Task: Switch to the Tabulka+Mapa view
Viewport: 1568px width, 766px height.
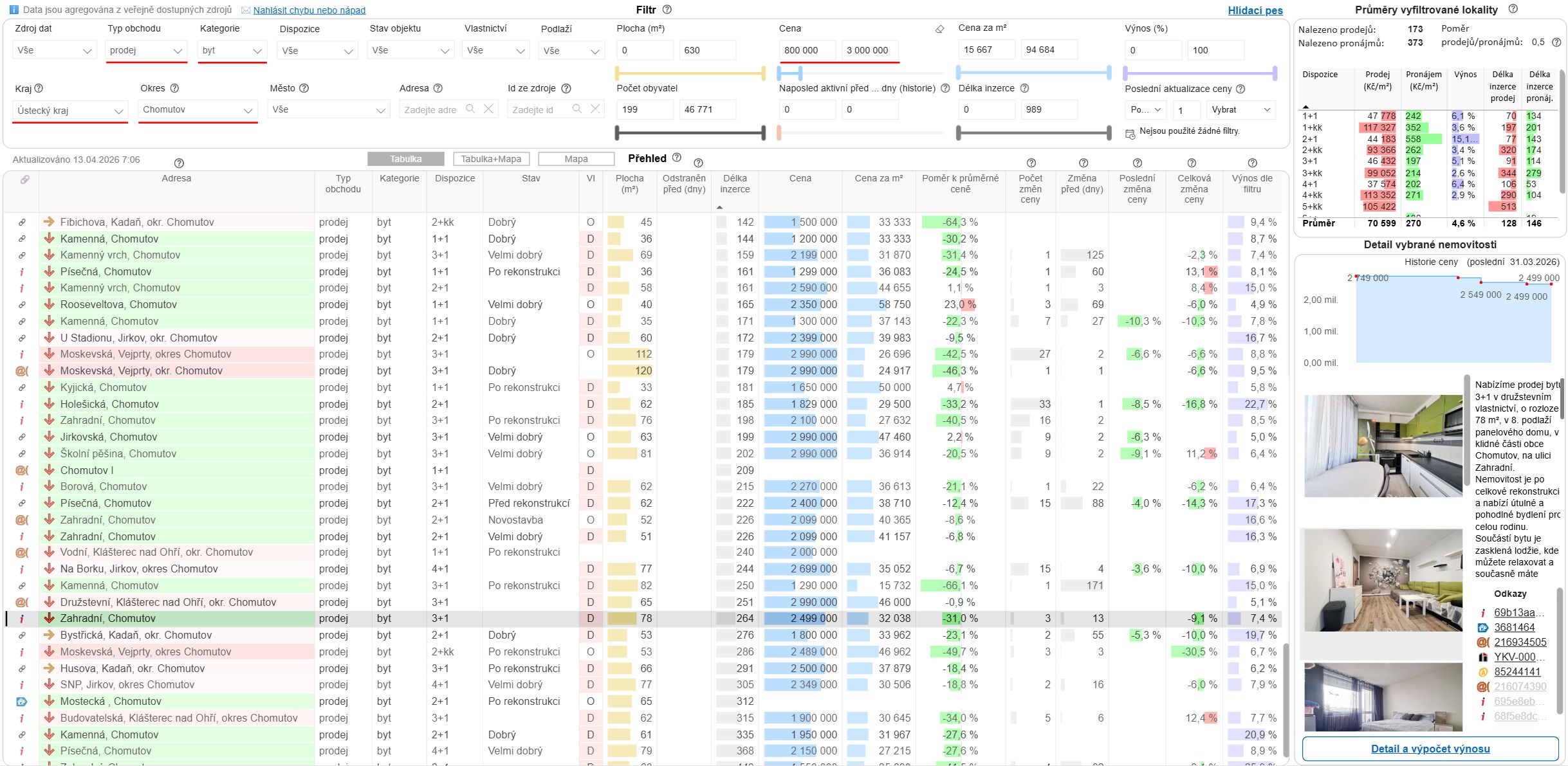Action: tap(491, 159)
